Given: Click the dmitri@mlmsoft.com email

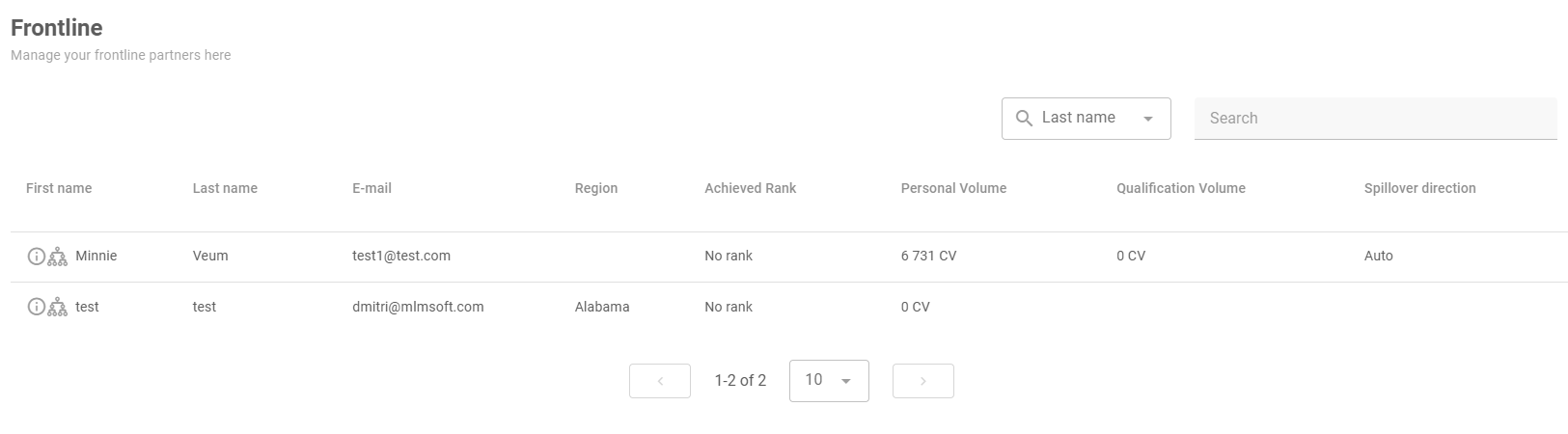Looking at the screenshot, I should pyautogui.click(x=418, y=308).
